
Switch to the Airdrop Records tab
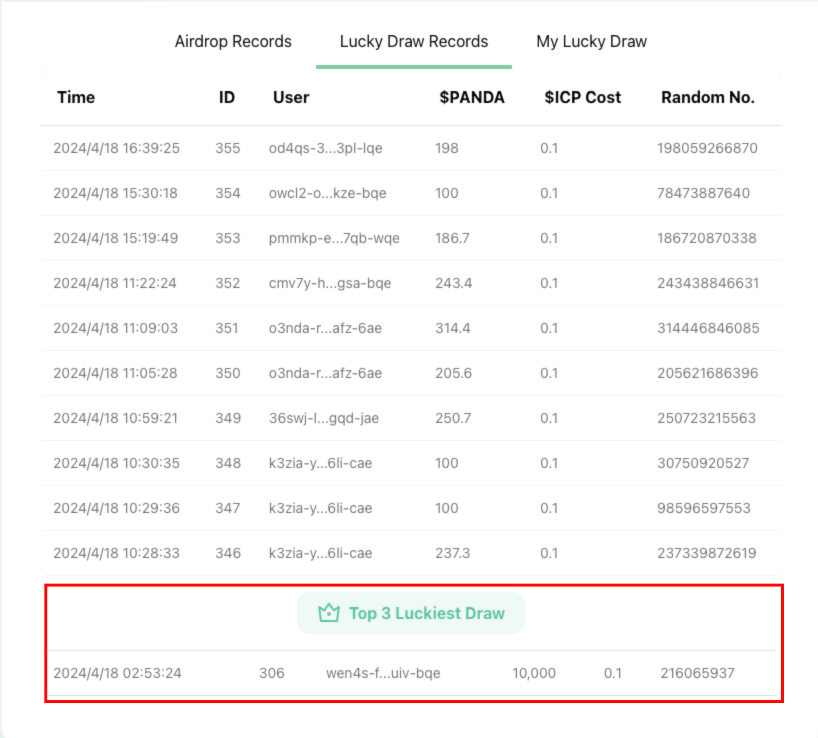click(x=233, y=41)
